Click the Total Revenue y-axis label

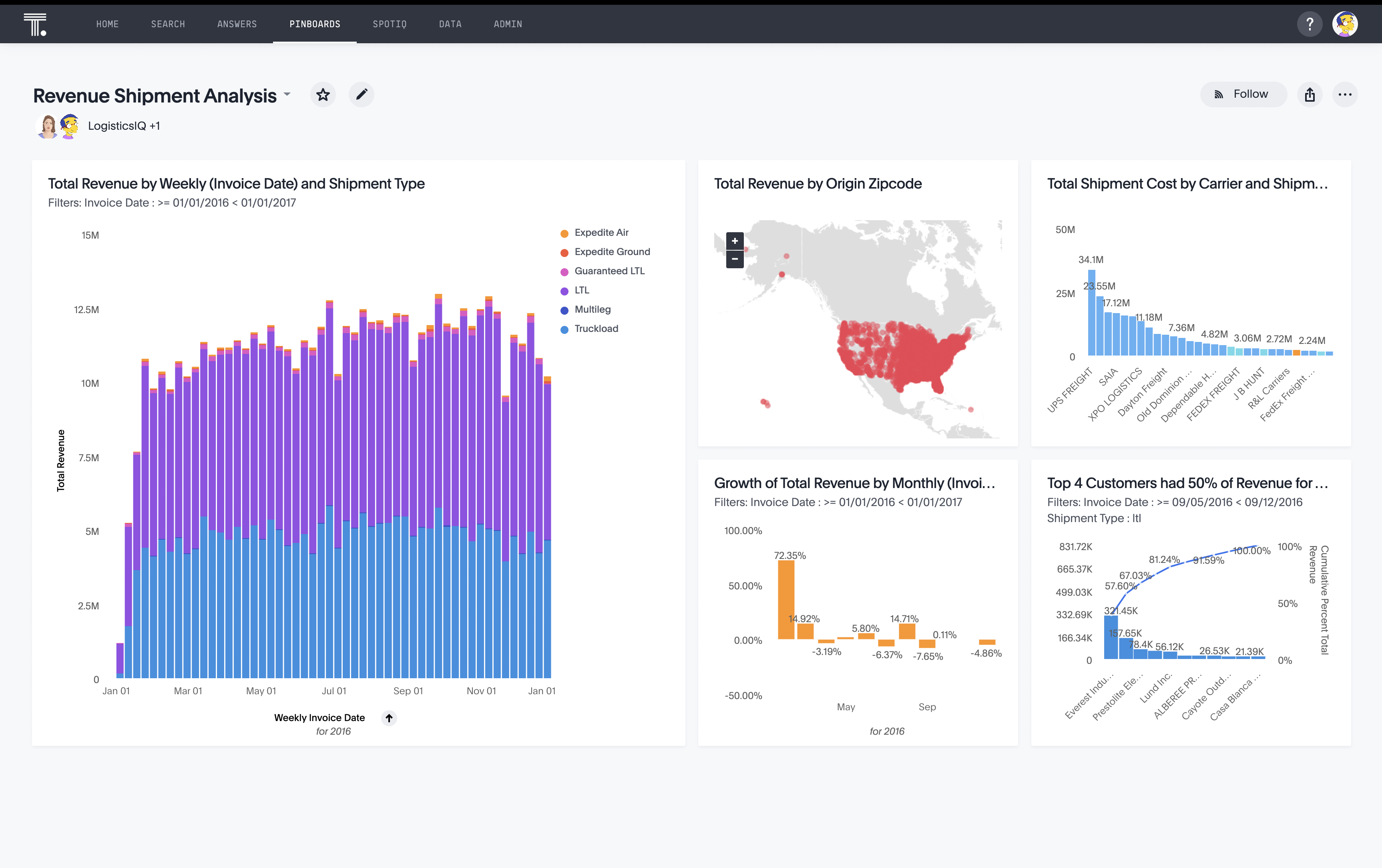(61, 460)
